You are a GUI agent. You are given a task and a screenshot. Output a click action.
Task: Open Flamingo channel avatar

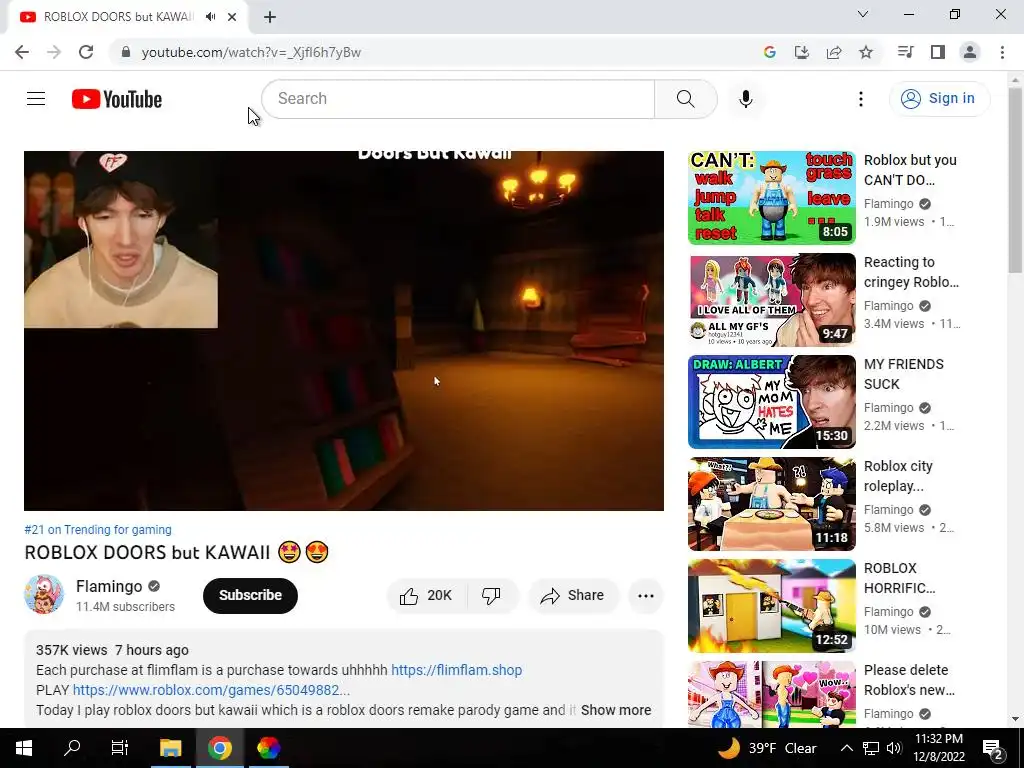(x=44, y=595)
